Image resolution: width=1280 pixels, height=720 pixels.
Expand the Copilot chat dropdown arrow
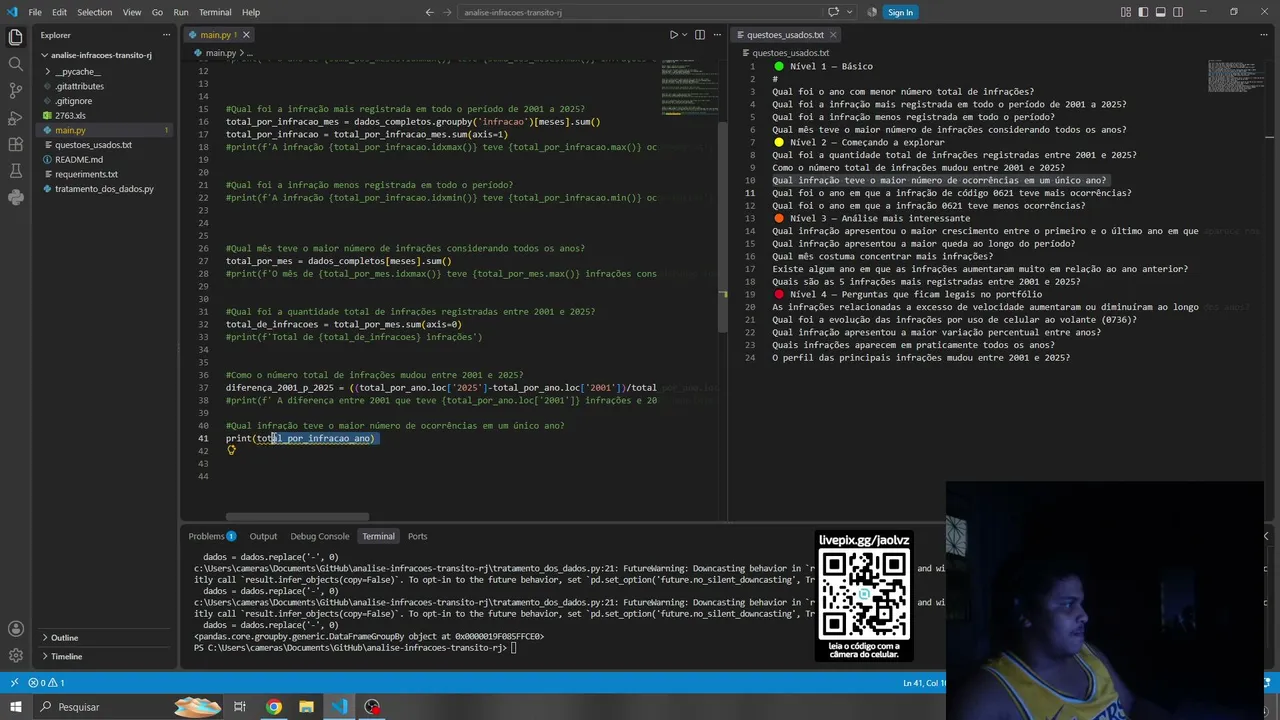coord(848,12)
